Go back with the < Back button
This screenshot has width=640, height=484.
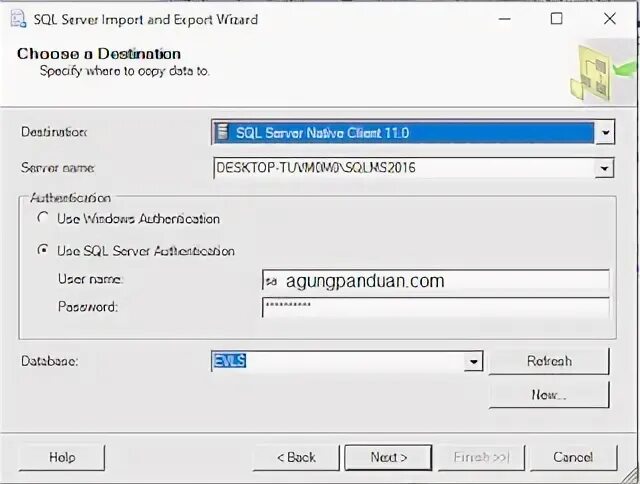(x=296, y=457)
